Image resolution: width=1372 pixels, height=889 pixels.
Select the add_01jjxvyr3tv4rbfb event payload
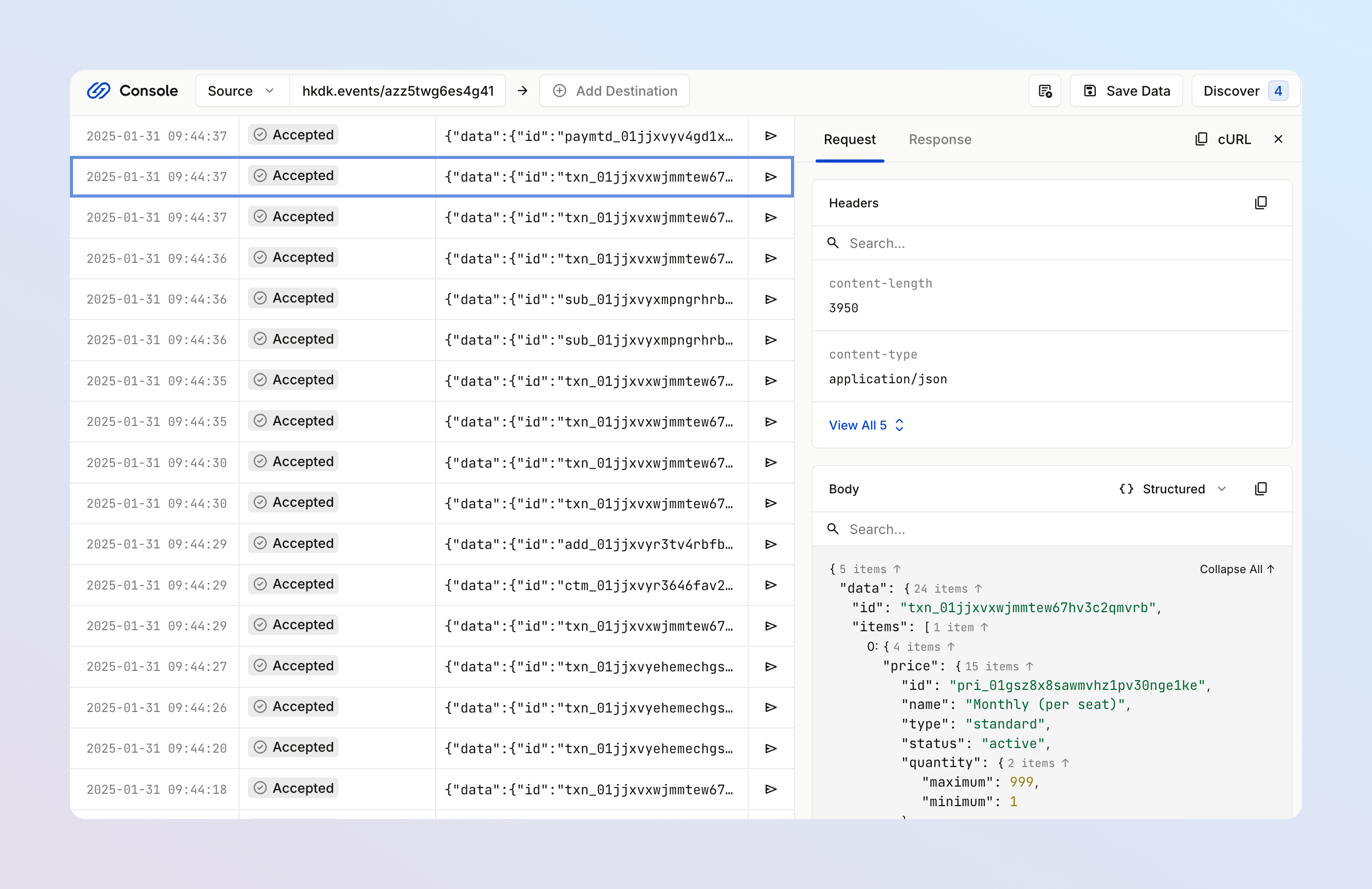point(589,544)
